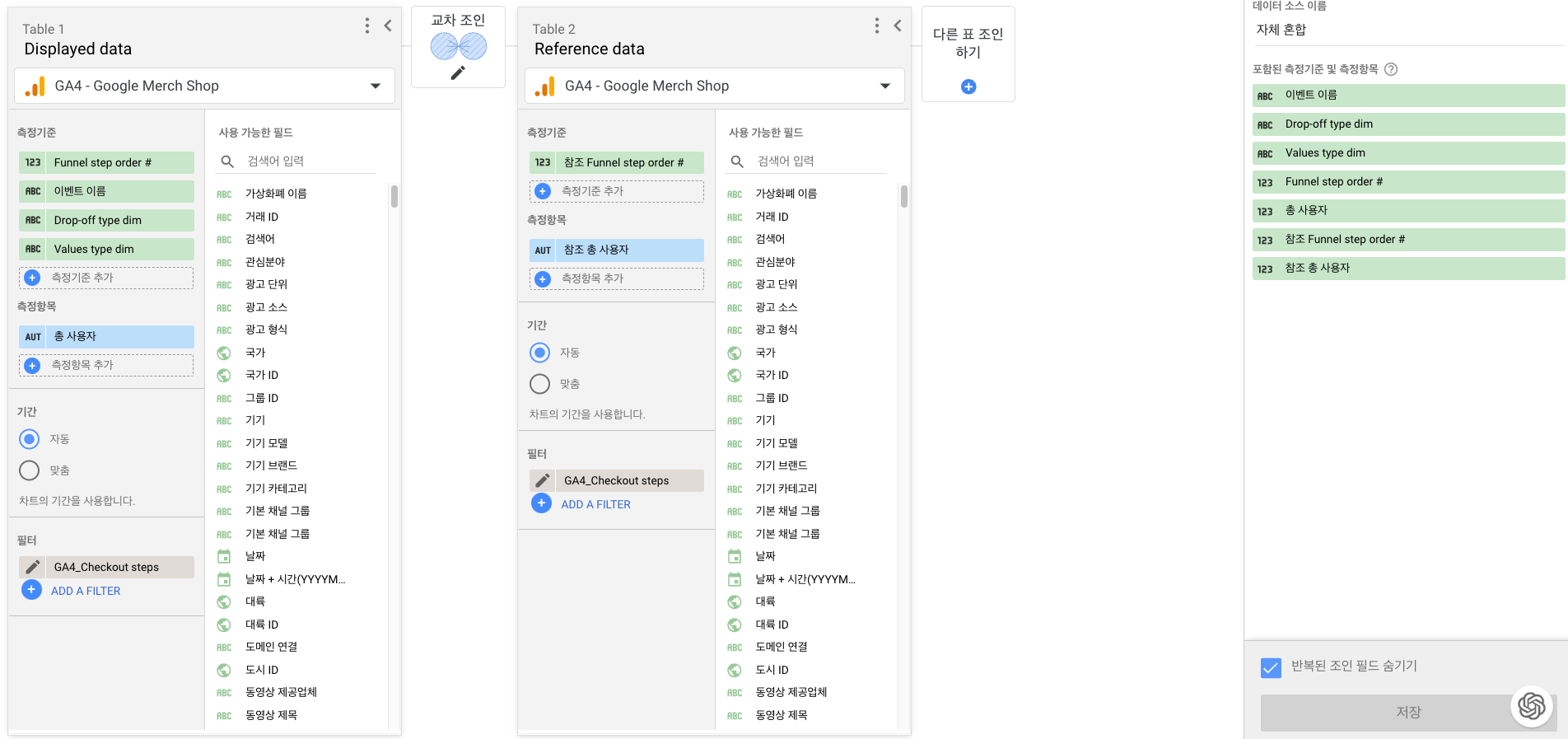
Task: Click Table 2 available fields scrollbar
Action: tap(904, 196)
